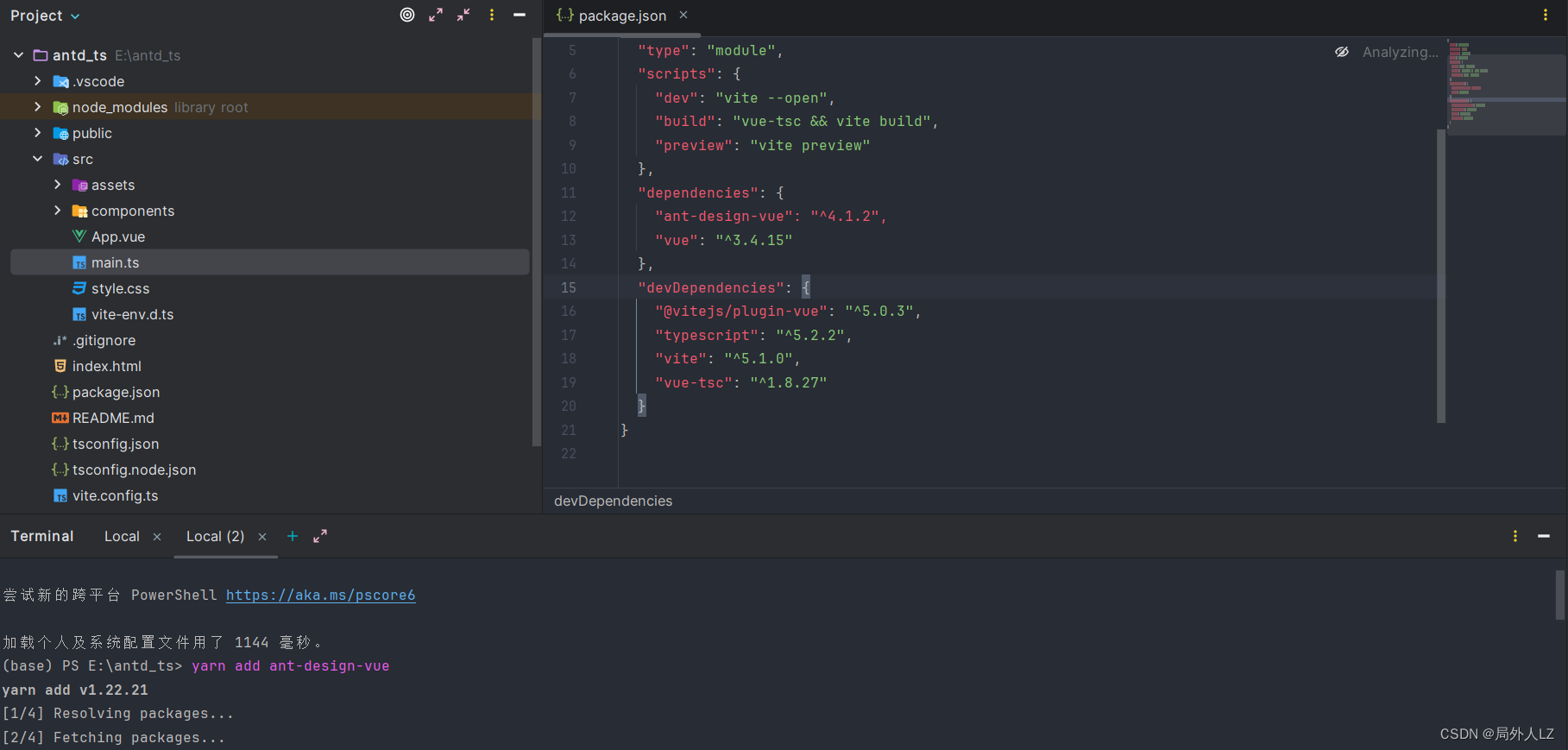Open the aka.ms/pscore6 link

click(320, 595)
